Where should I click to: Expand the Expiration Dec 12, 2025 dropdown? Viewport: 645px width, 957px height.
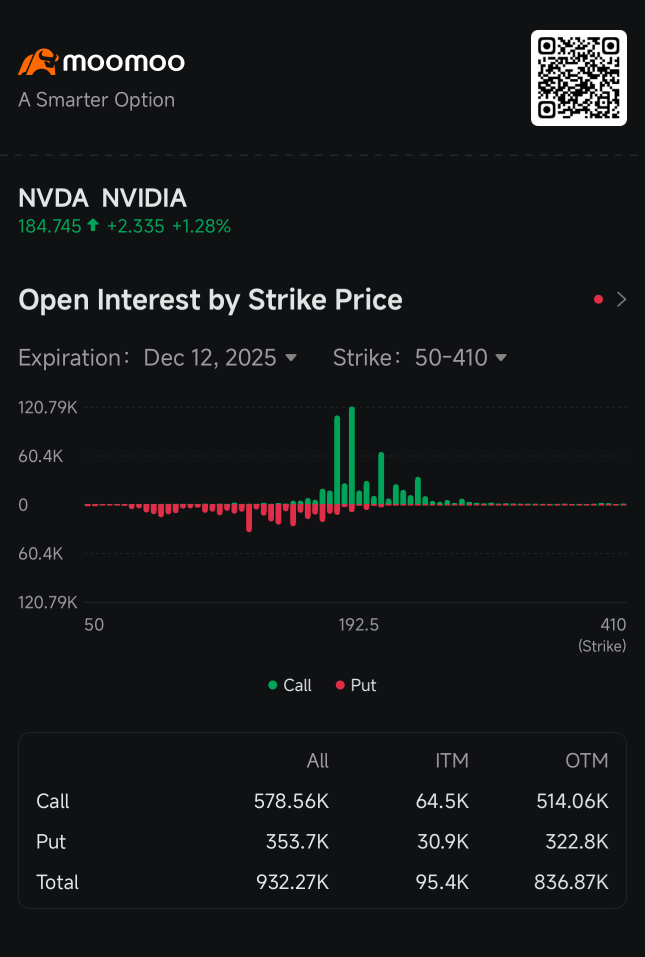220,358
